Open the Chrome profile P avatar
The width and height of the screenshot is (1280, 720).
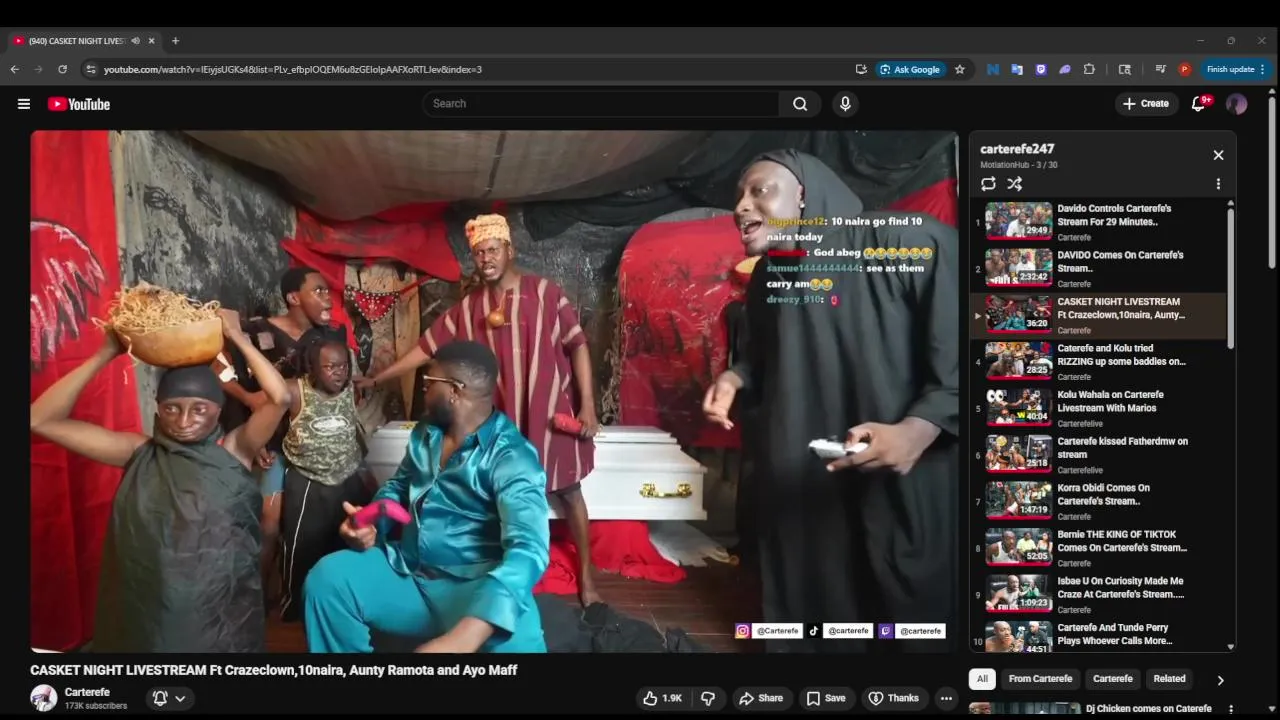1184,69
